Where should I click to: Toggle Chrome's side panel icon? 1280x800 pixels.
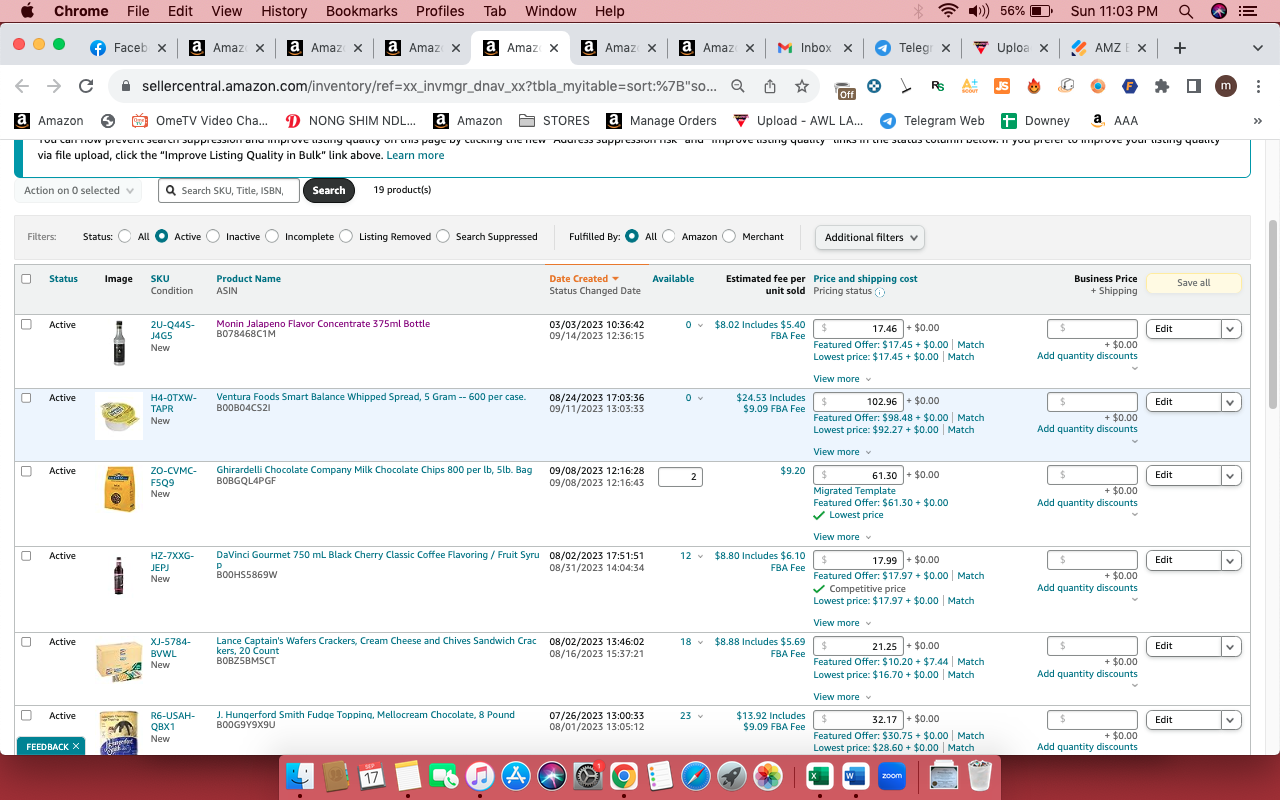click(1194, 86)
